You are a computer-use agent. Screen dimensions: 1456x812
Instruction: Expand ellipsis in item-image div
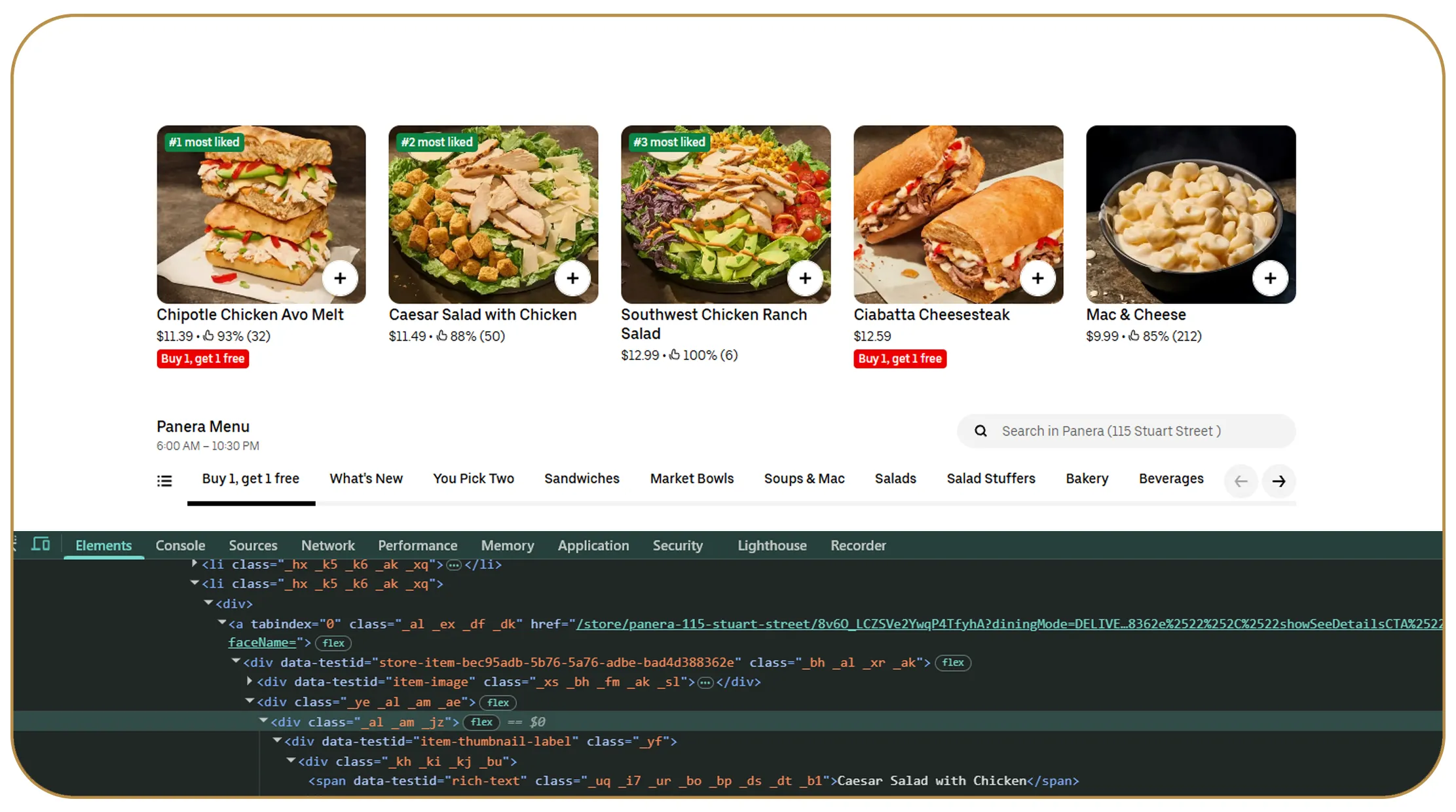(x=705, y=683)
